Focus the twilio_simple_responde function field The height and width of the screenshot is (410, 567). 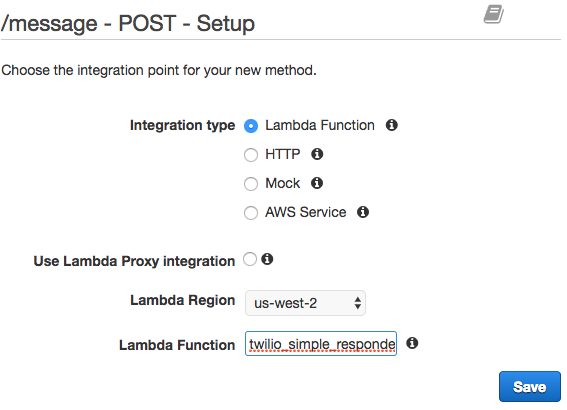[x=321, y=343]
